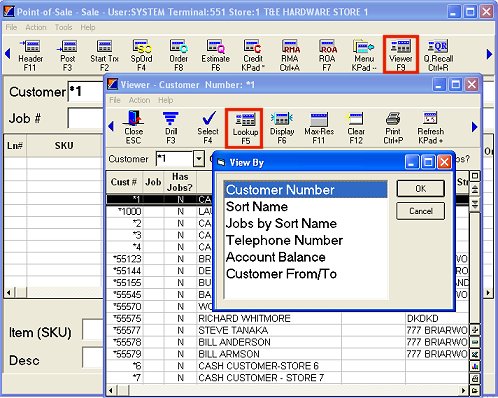498x398 pixels.
Task: Open the Viewer F9 toolbar icon
Action: pyautogui.click(x=400, y=54)
